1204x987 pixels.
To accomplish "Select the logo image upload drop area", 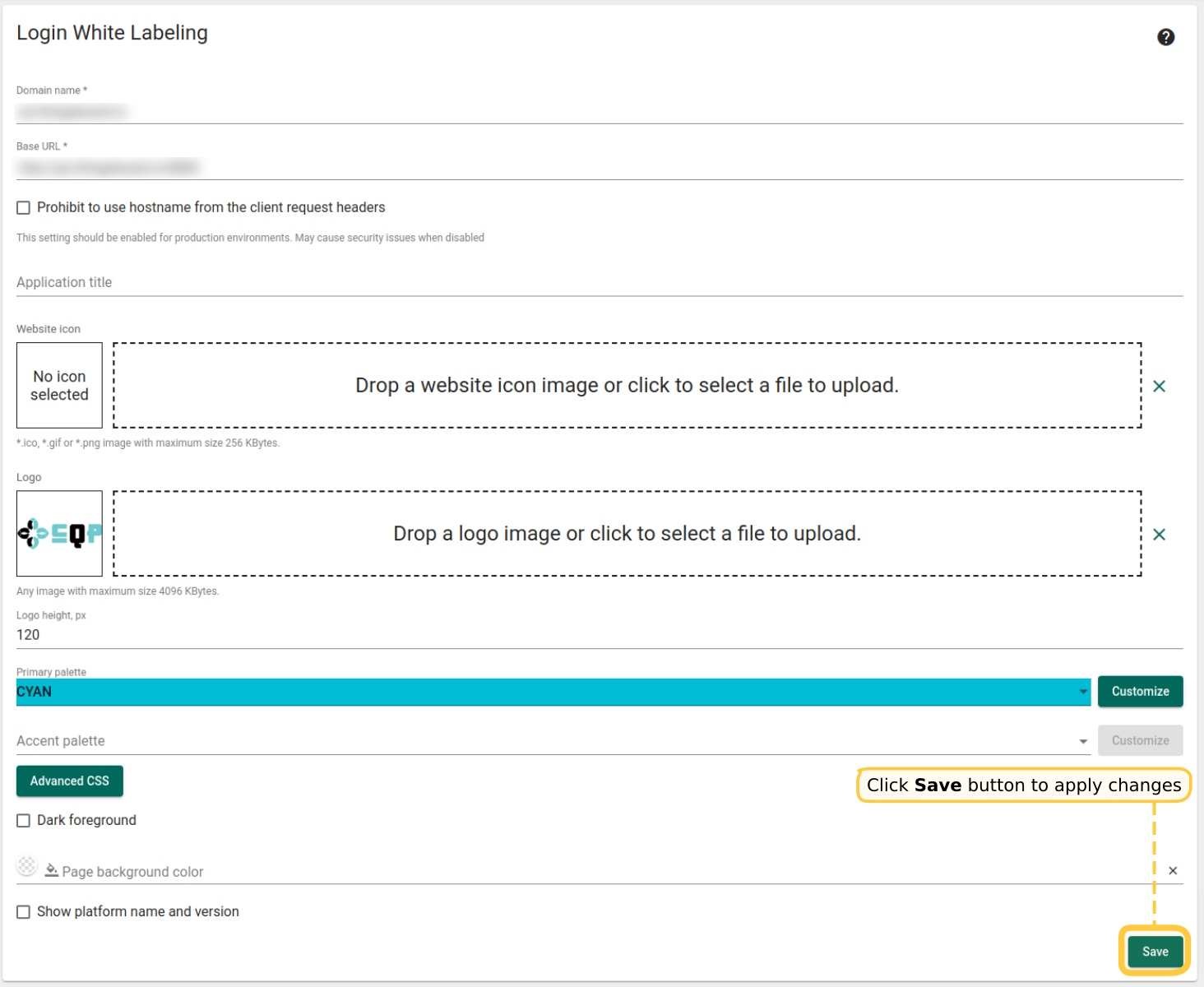I will point(627,534).
